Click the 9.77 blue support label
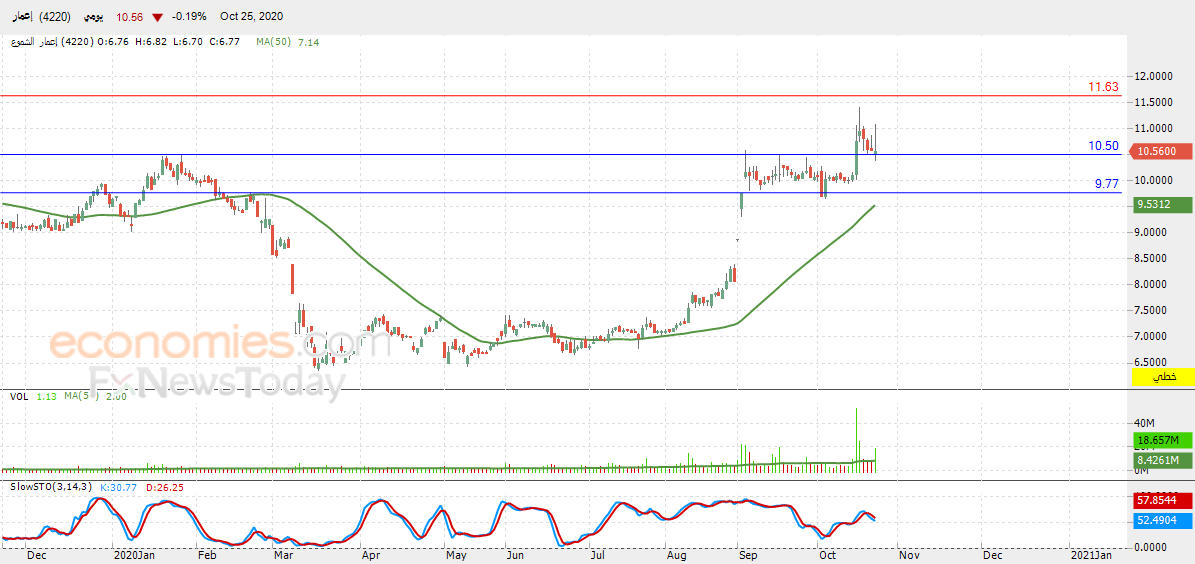 coord(1107,184)
